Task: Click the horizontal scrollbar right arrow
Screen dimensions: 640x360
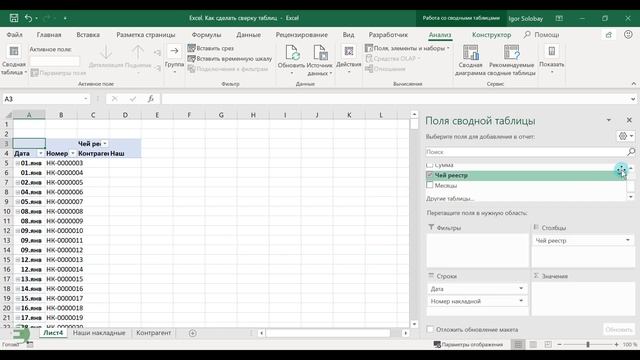Action: coord(405,333)
